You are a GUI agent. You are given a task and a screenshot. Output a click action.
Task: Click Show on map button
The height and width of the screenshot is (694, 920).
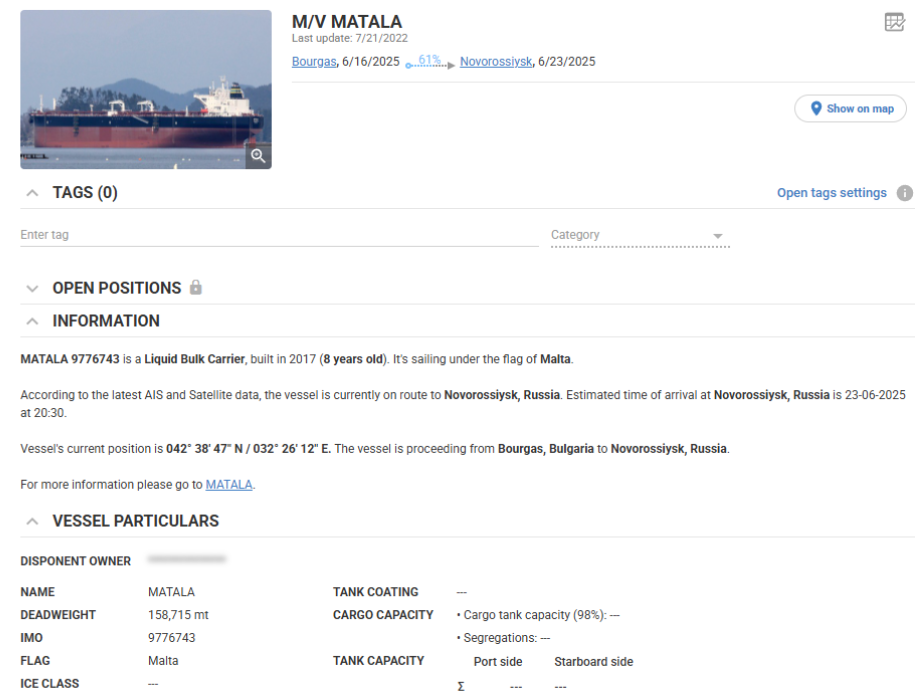point(850,109)
